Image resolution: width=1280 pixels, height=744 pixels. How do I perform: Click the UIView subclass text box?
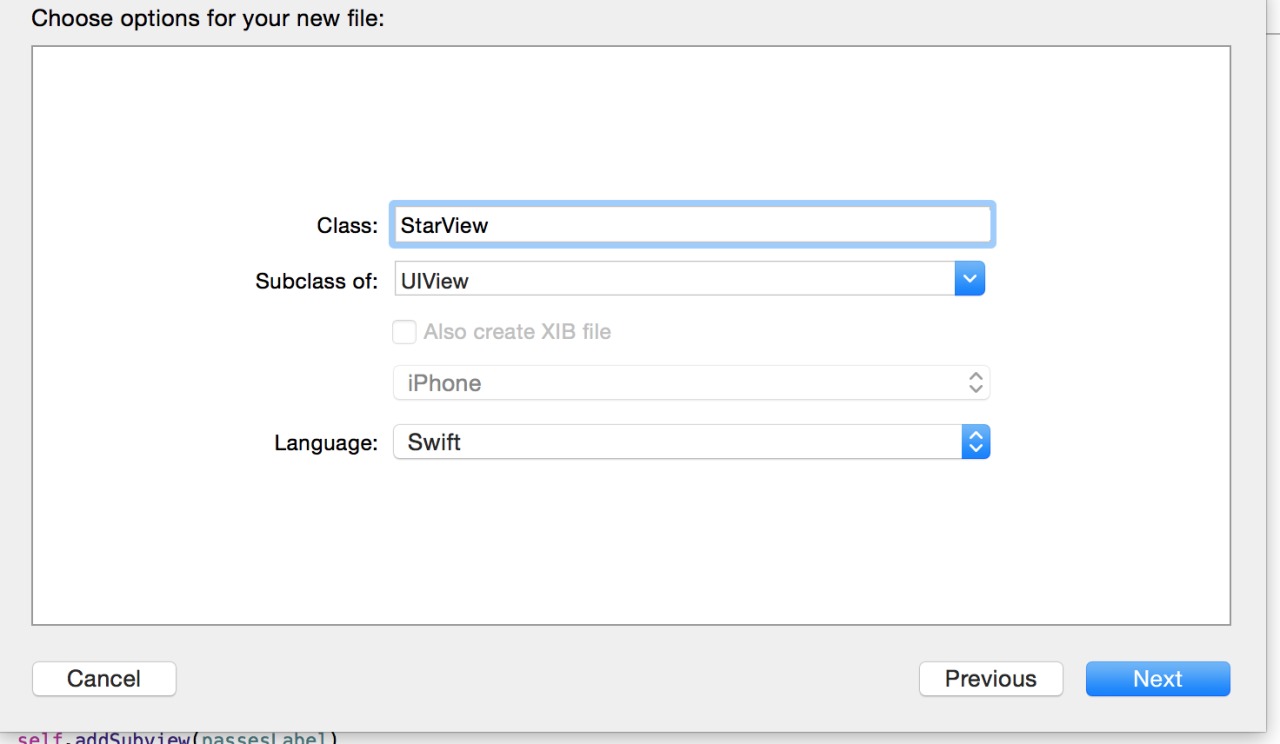point(675,280)
